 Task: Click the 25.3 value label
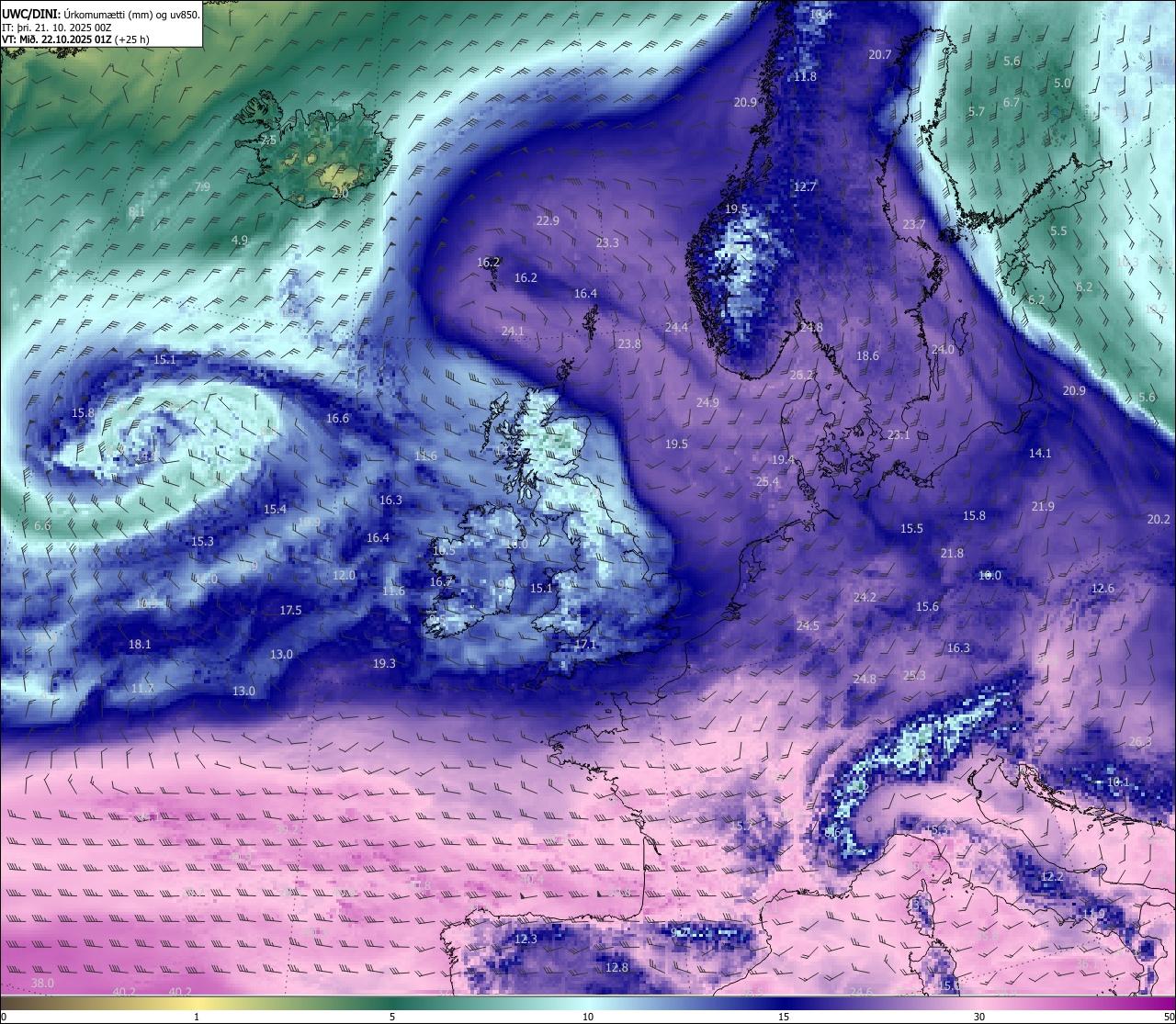pyautogui.click(x=914, y=676)
